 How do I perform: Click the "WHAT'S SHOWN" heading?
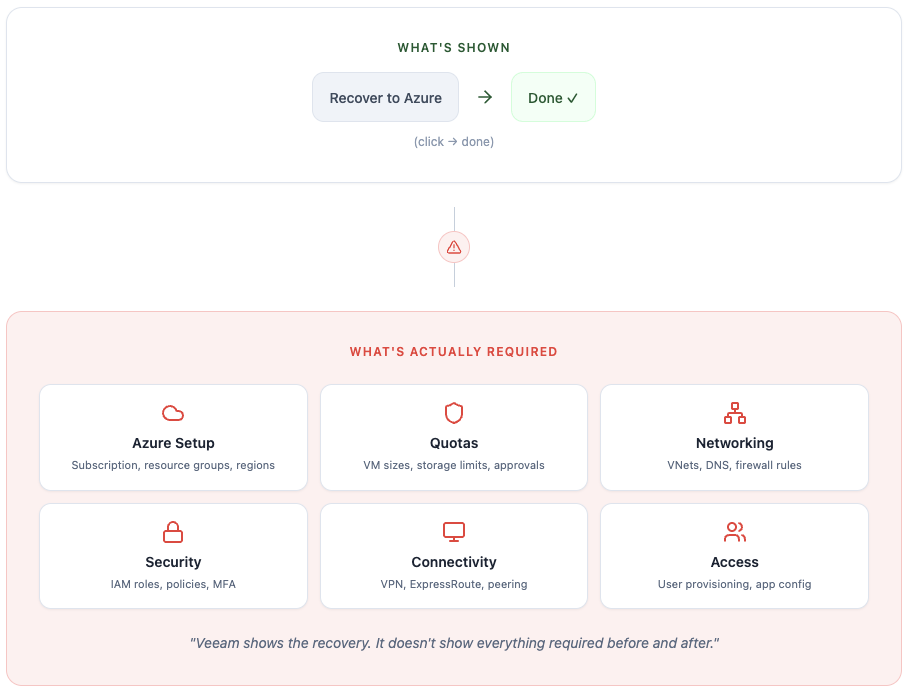454,48
